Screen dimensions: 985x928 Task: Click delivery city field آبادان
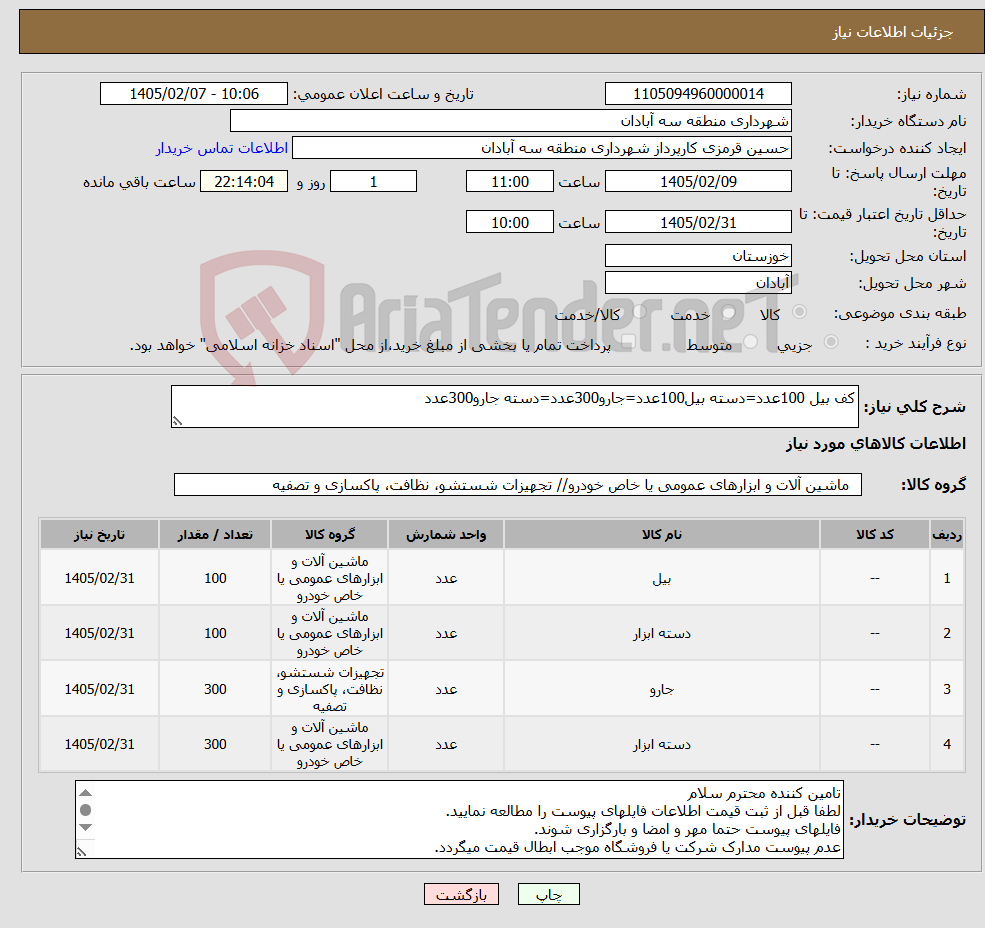698,283
